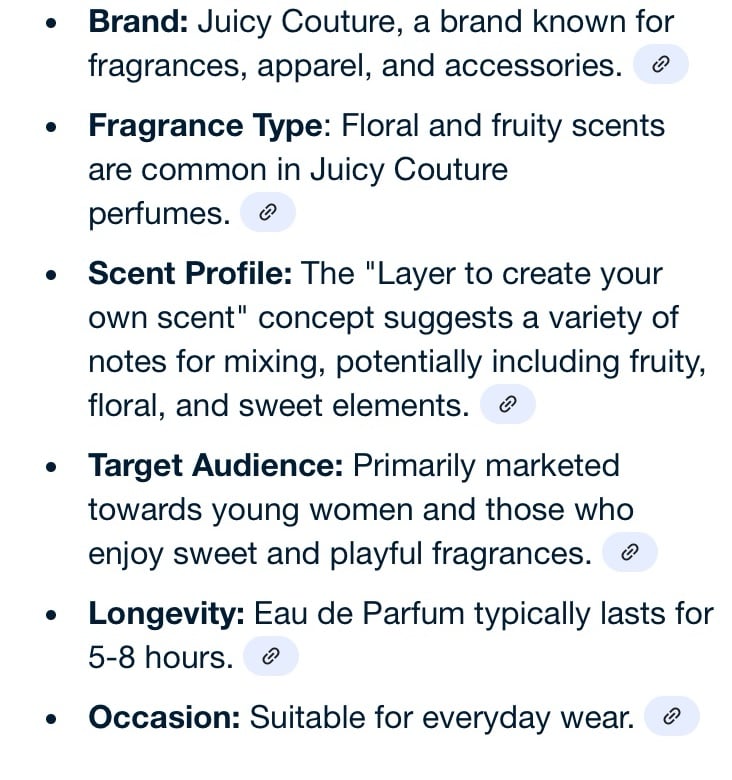This screenshot has height=780, width=732.
Task: Click the phrase 'Floral and fruity scents'
Action: (x=503, y=126)
